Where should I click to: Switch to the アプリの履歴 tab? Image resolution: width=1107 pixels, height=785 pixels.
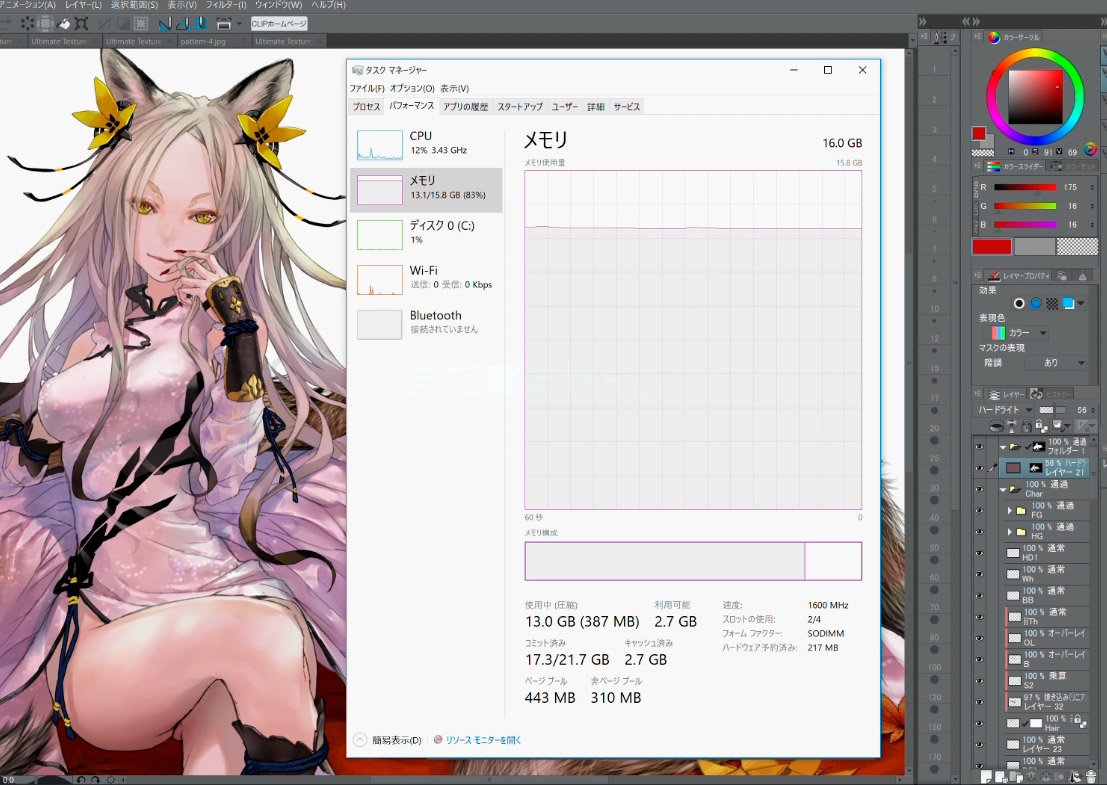[x=465, y=107]
